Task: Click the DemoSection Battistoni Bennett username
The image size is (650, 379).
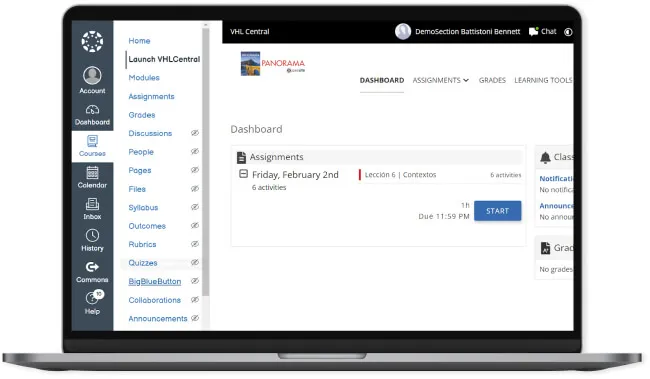Action: click(x=467, y=32)
